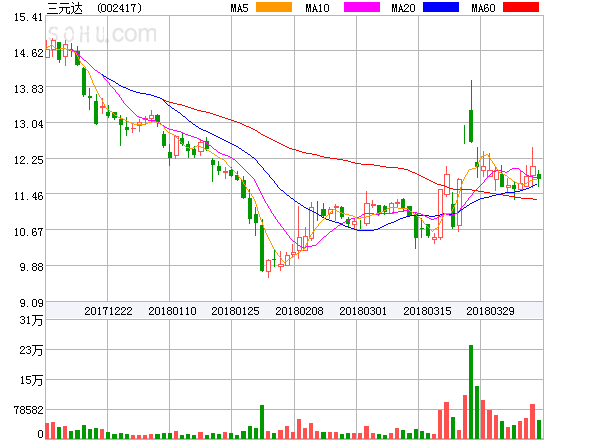600x440 pixels.
Task: Click the 20180315 date label
Action: (x=427, y=311)
